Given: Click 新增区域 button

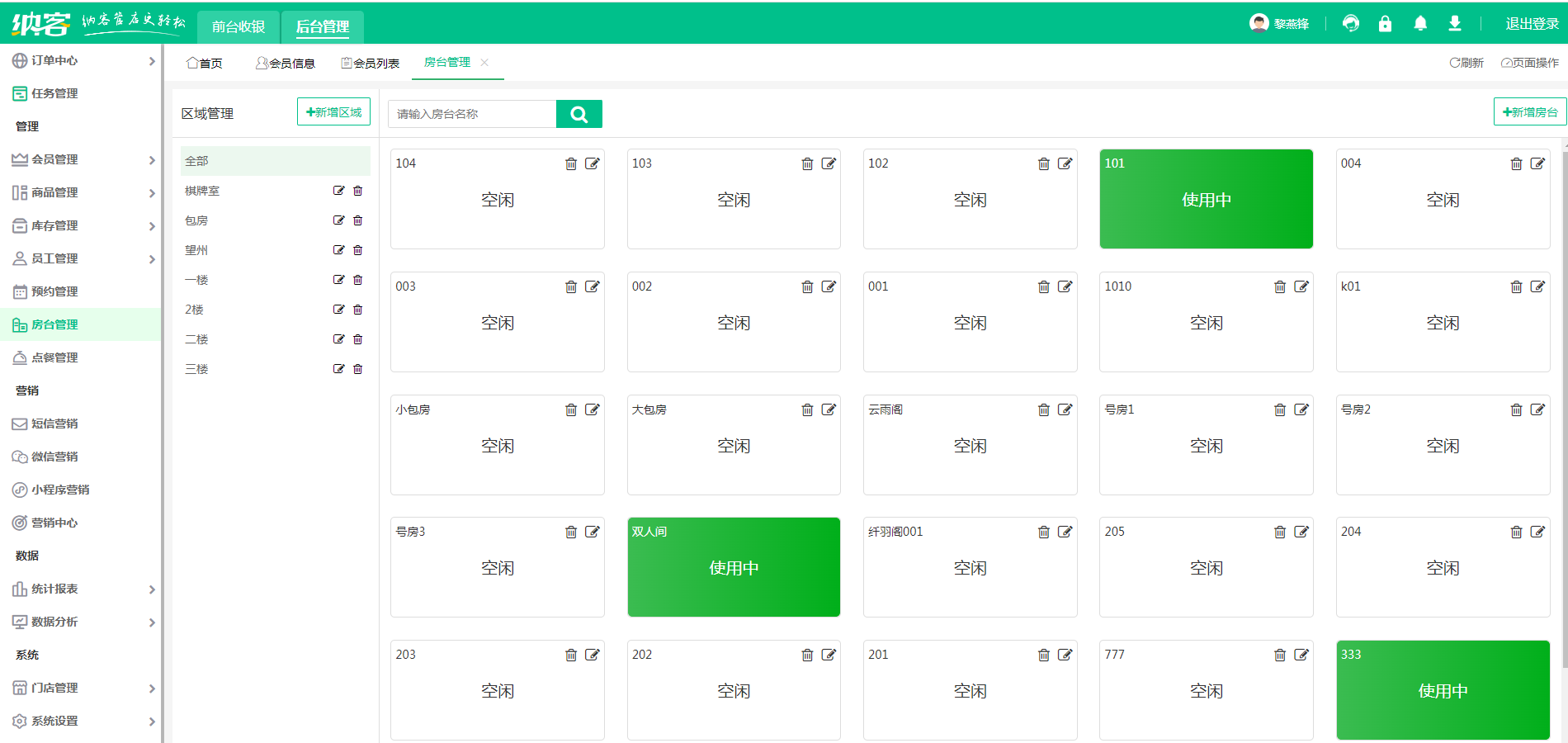Looking at the screenshot, I should 333,112.
